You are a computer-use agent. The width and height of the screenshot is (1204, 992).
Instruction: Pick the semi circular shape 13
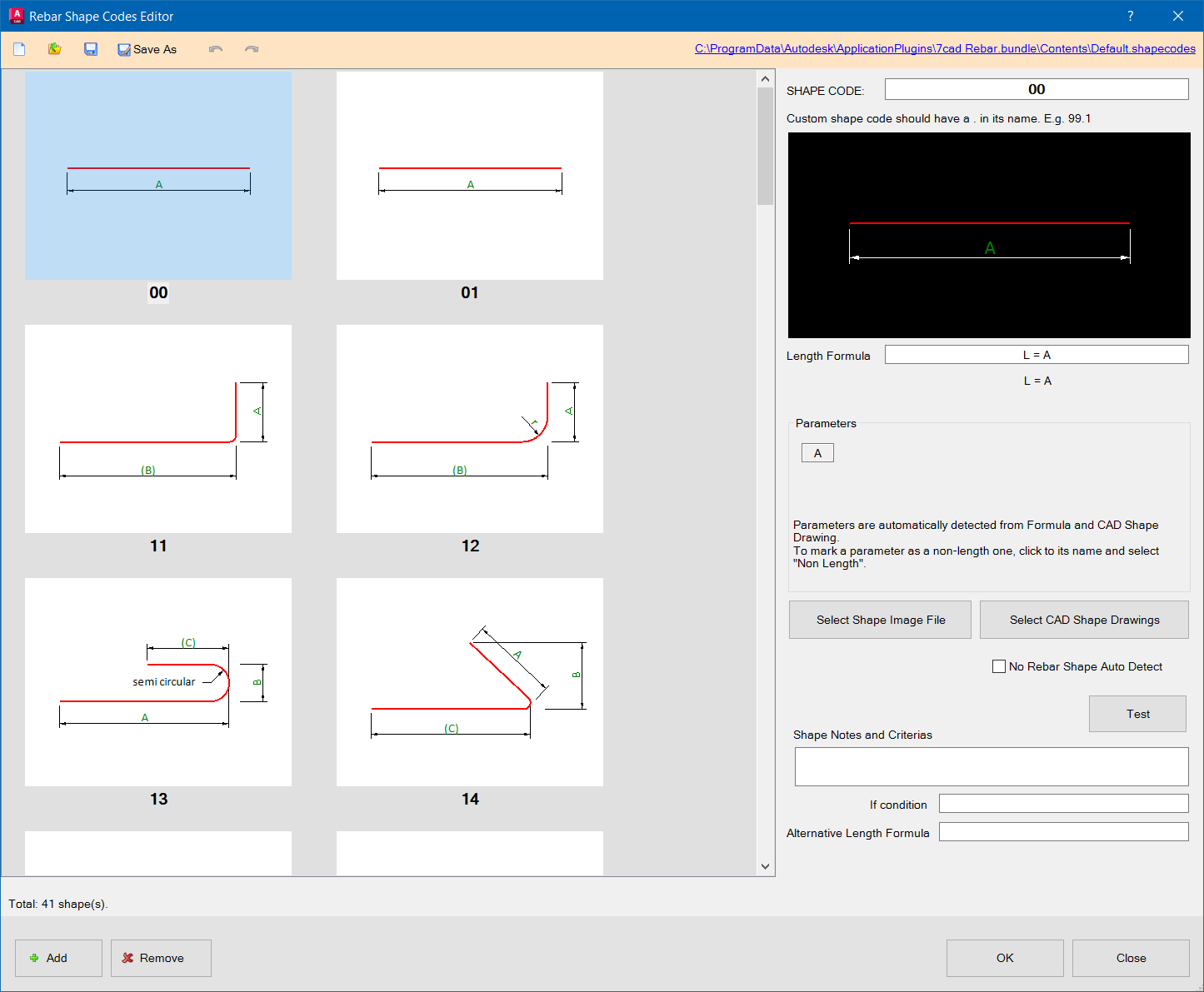coord(158,682)
